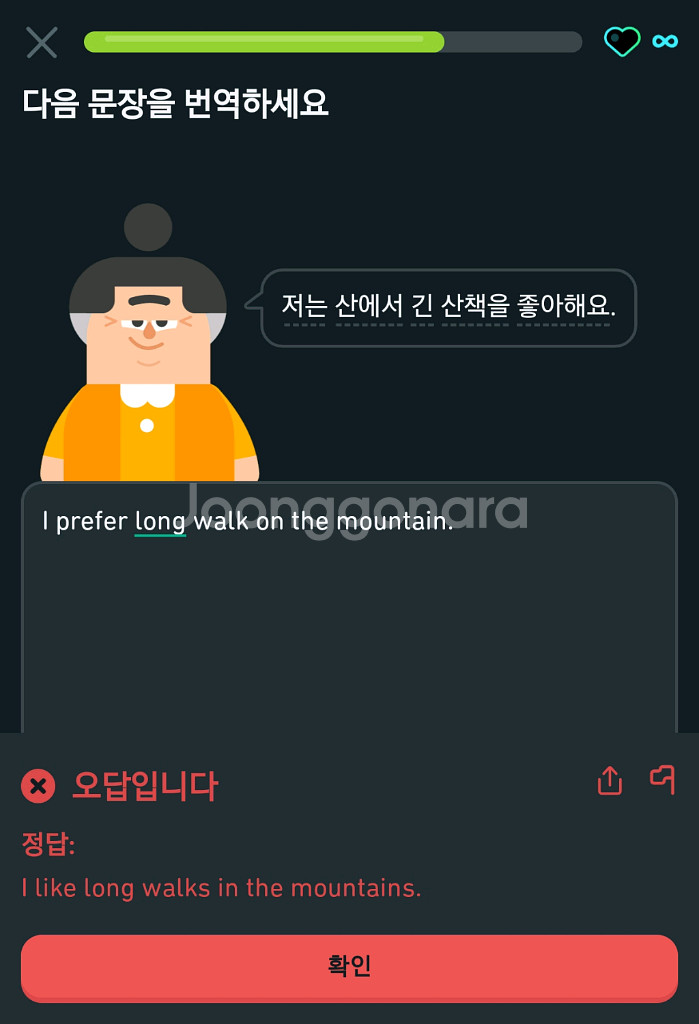Report the problem with the flag icon
Viewport: 699px width, 1024px height.
pyautogui.click(x=662, y=779)
